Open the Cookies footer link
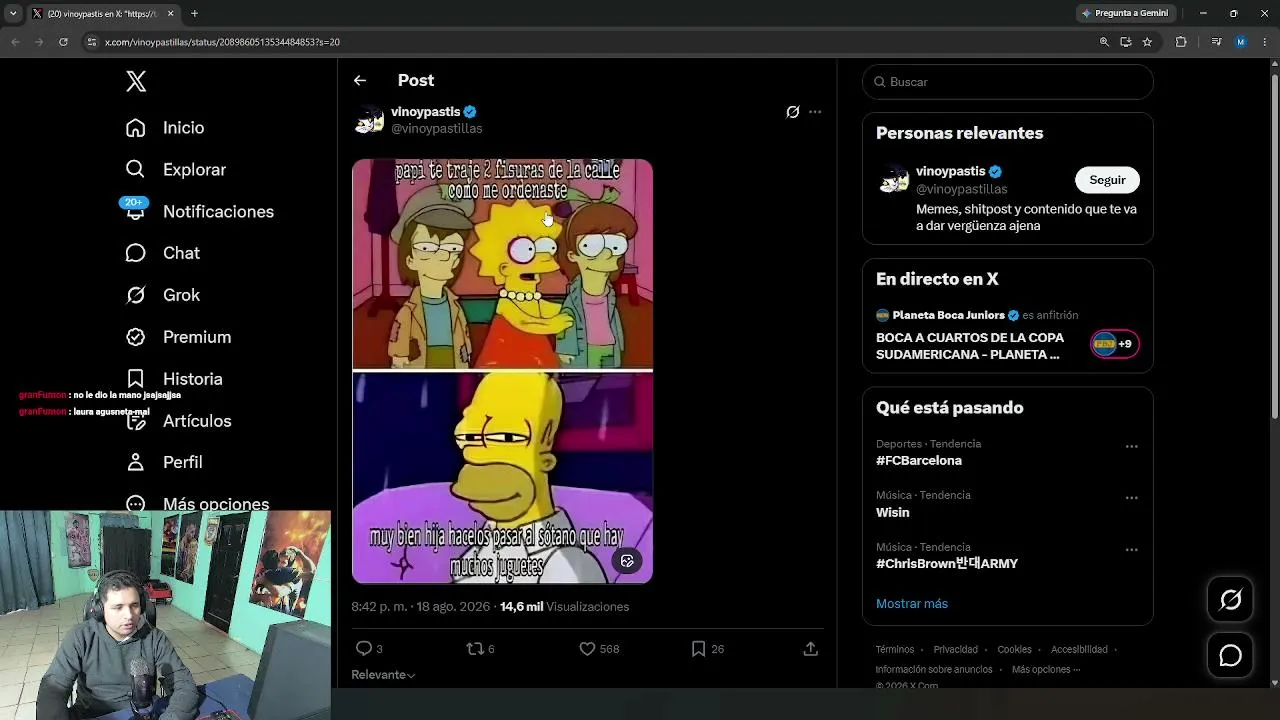Image resolution: width=1280 pixels, height=720 pixels. pyautogui.click(x=1014, y=649)
